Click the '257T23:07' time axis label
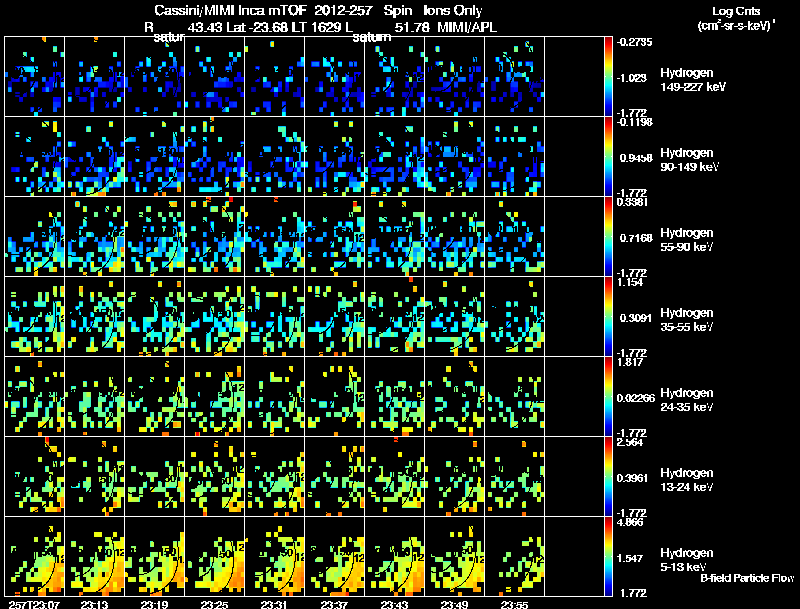Screen dimensions: 800x609 34,604
